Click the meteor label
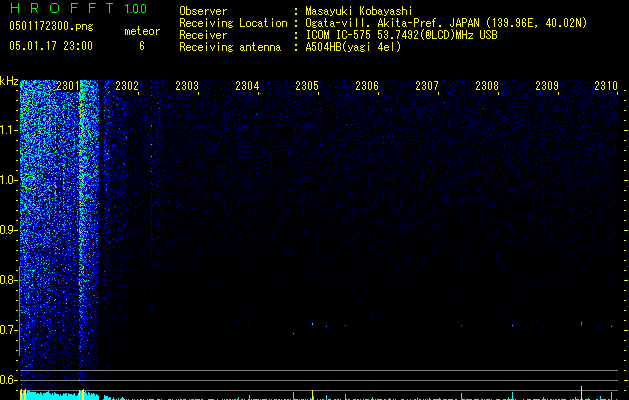 pos(142,31)
